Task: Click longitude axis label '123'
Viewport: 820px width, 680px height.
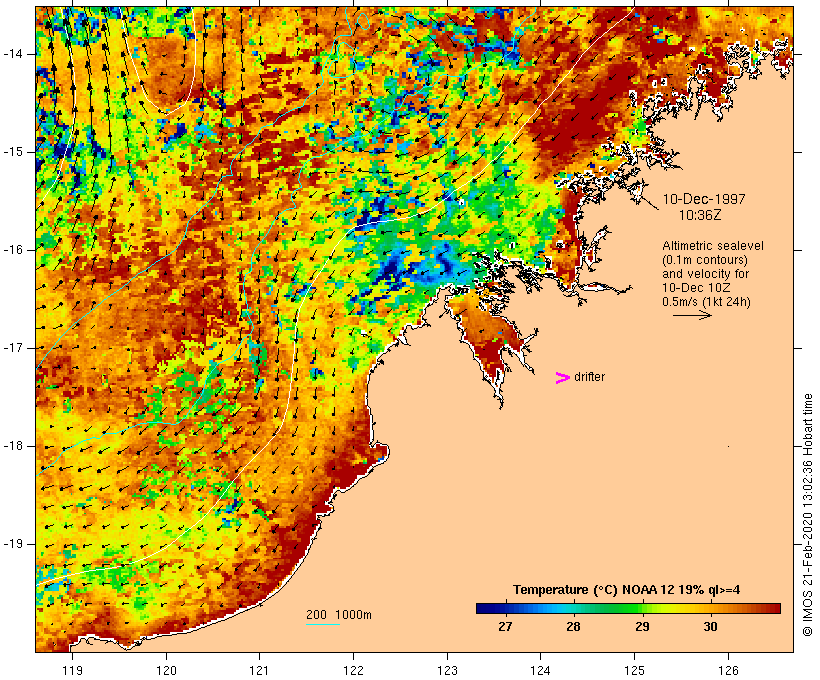Action: [447, 670]
